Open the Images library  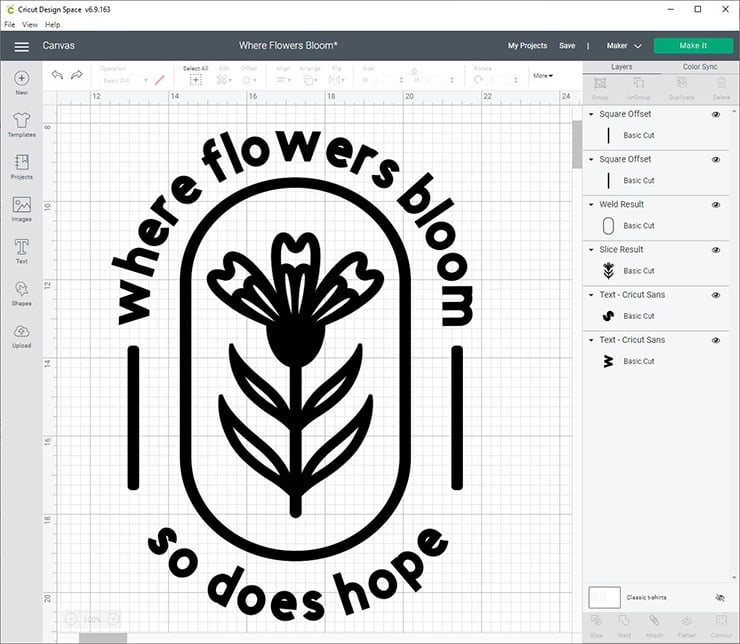click(21, 209)
